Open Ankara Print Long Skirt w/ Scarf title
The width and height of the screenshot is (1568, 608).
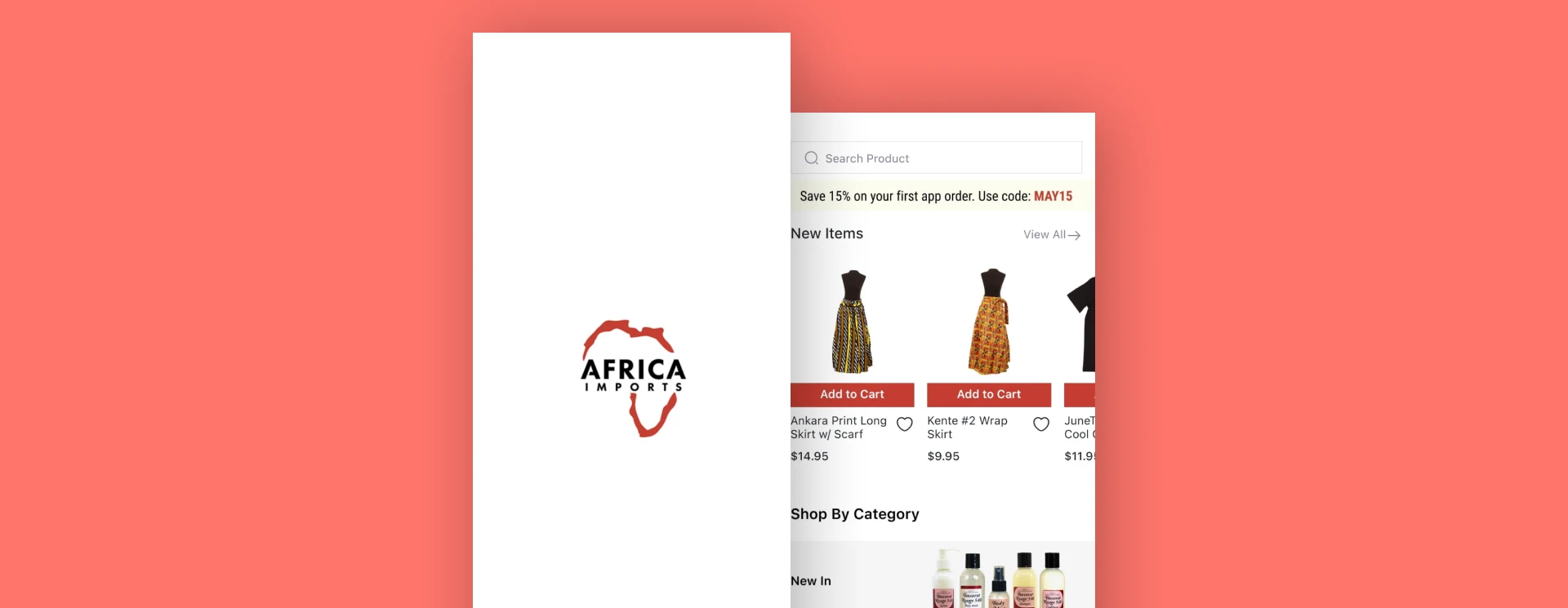tap(839, 428)
